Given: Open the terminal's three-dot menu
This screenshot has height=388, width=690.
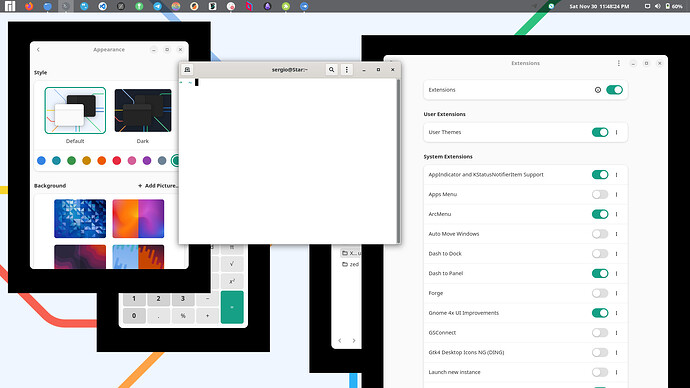Looking at the screenshot, I should [347, 70].
